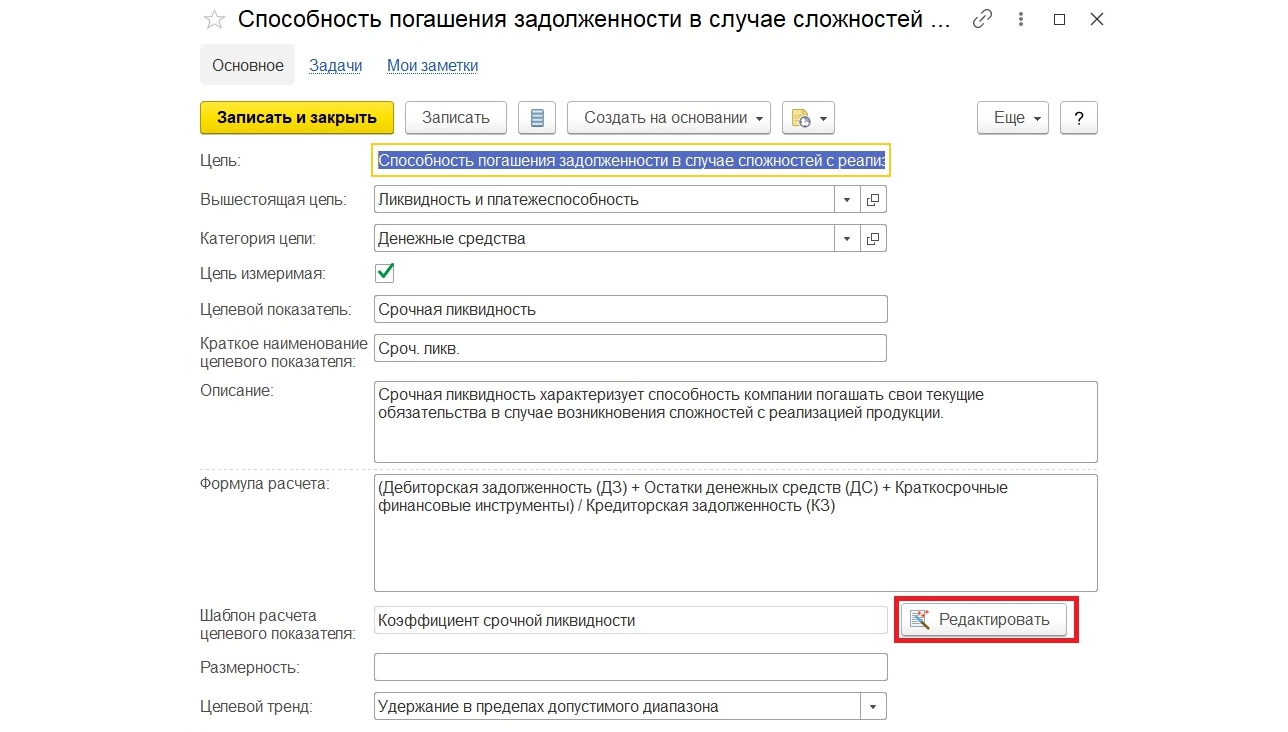Open the Еще menu
The height and width of the screenshot is (732, 1288).
(1012, 118)
